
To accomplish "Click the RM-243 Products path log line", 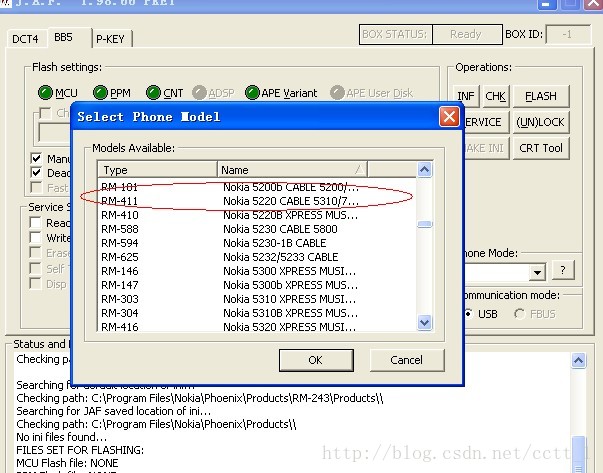I will [200, 398].
